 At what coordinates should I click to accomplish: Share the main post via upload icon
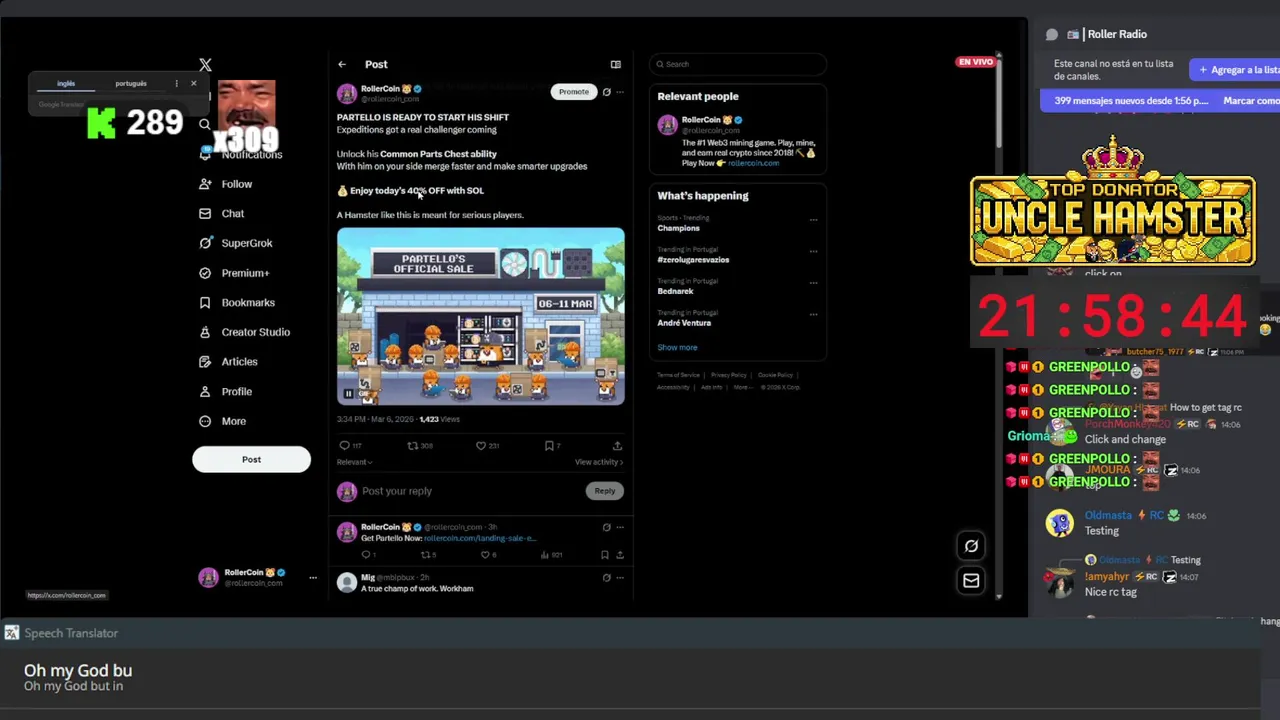tap(617, 446)
